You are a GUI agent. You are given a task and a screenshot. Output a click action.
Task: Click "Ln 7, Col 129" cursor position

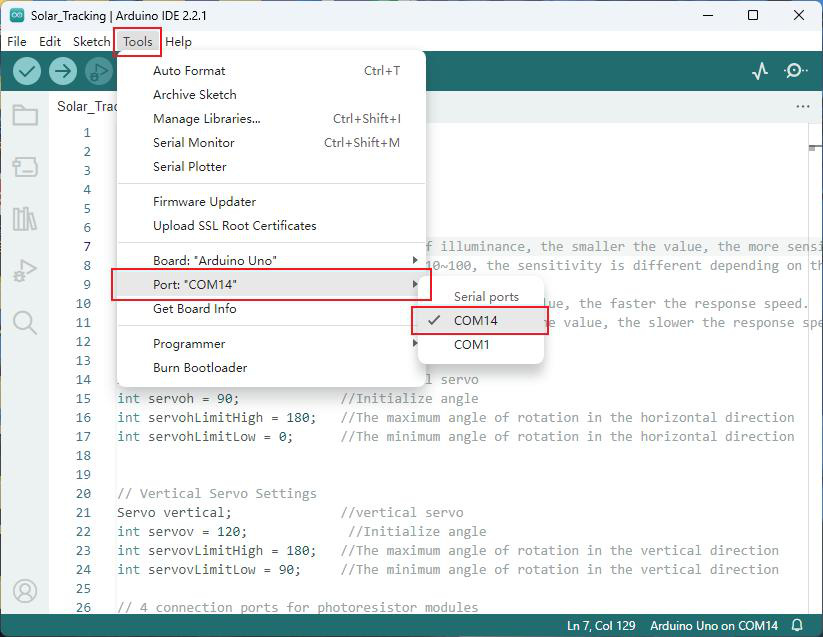(x=601, y=625)
